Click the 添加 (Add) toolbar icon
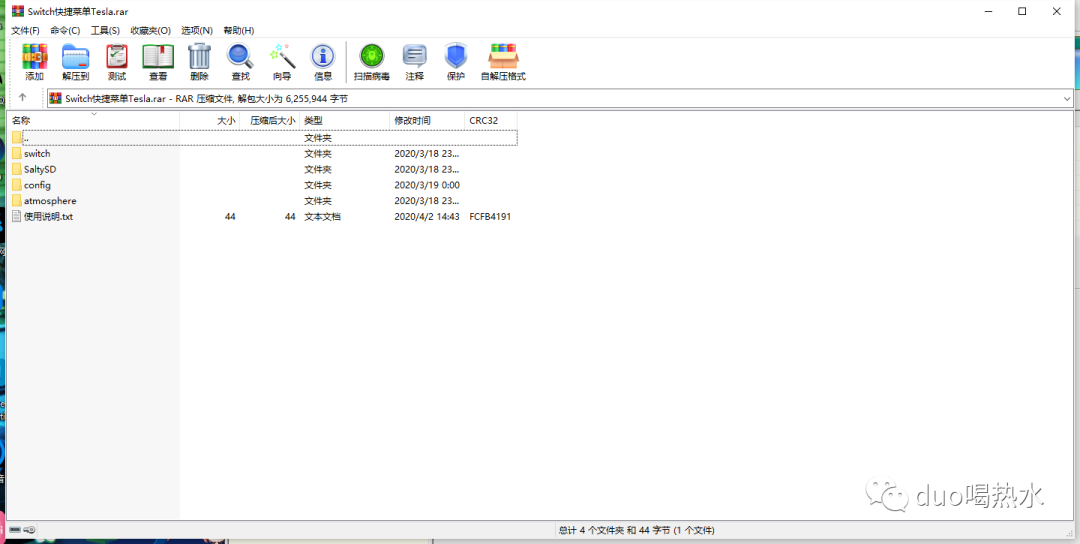The image size is (1080, 544). [x=34, y=56]
